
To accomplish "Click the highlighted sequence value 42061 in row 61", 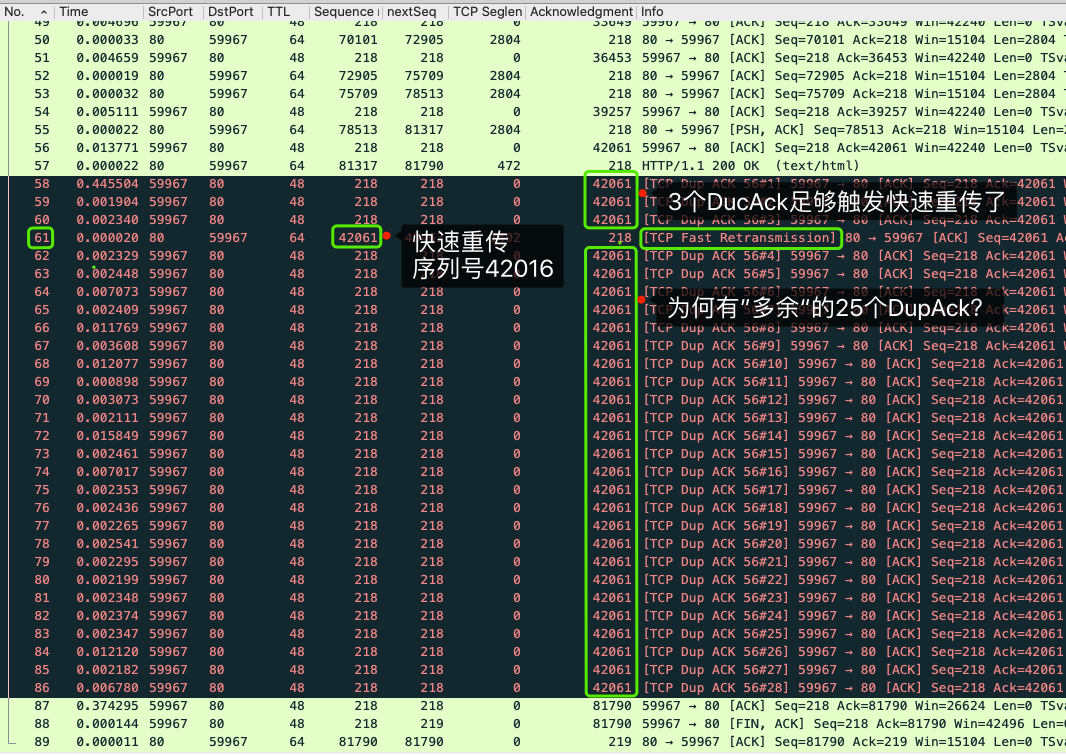I will [x=357, y=238].
